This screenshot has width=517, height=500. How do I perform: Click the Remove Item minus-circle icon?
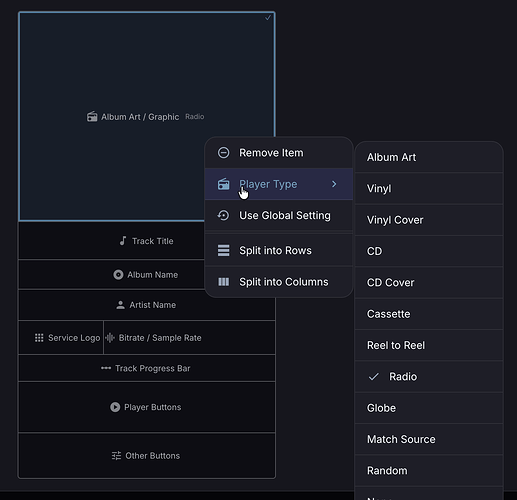click(223, 153)
